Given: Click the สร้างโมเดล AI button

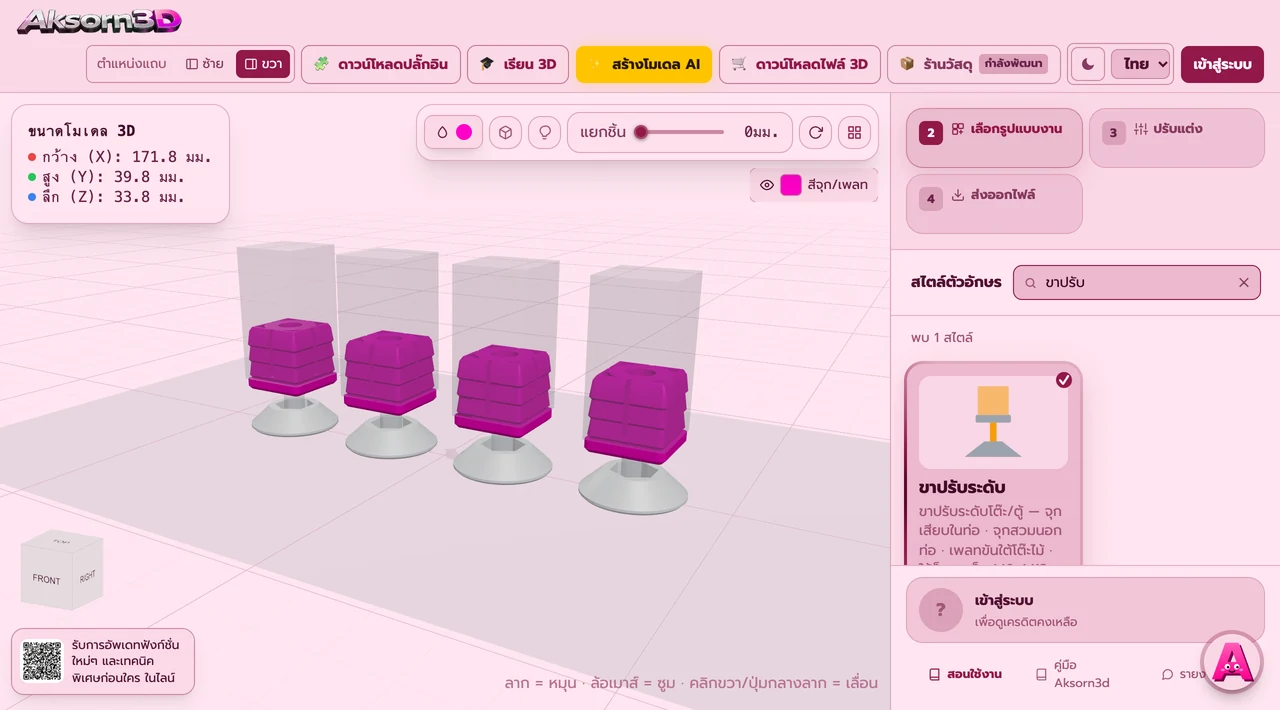Looking at the screenshot, I should click(x=644, y=64).
